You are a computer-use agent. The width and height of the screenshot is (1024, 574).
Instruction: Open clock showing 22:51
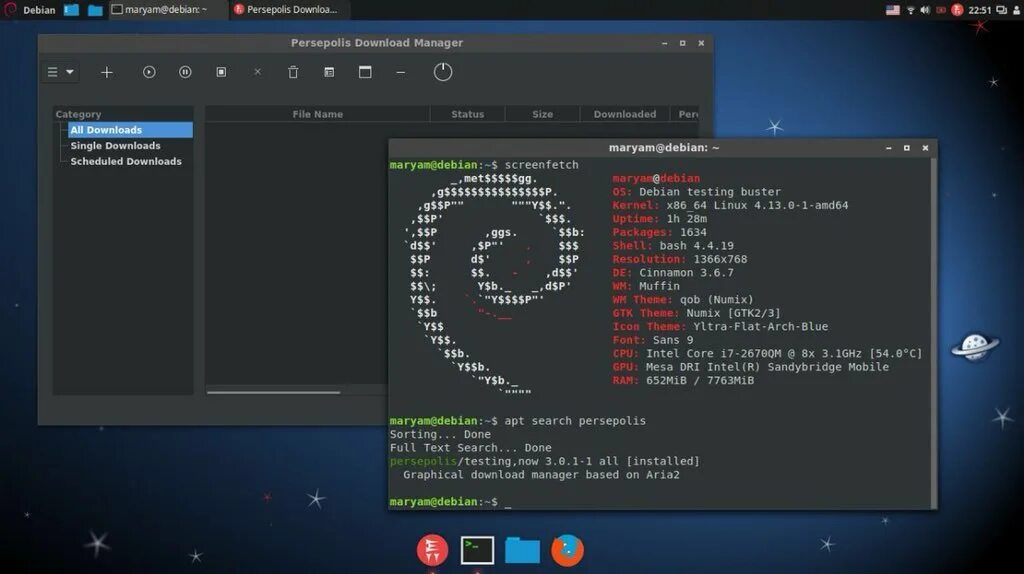(x=980, y=10)
